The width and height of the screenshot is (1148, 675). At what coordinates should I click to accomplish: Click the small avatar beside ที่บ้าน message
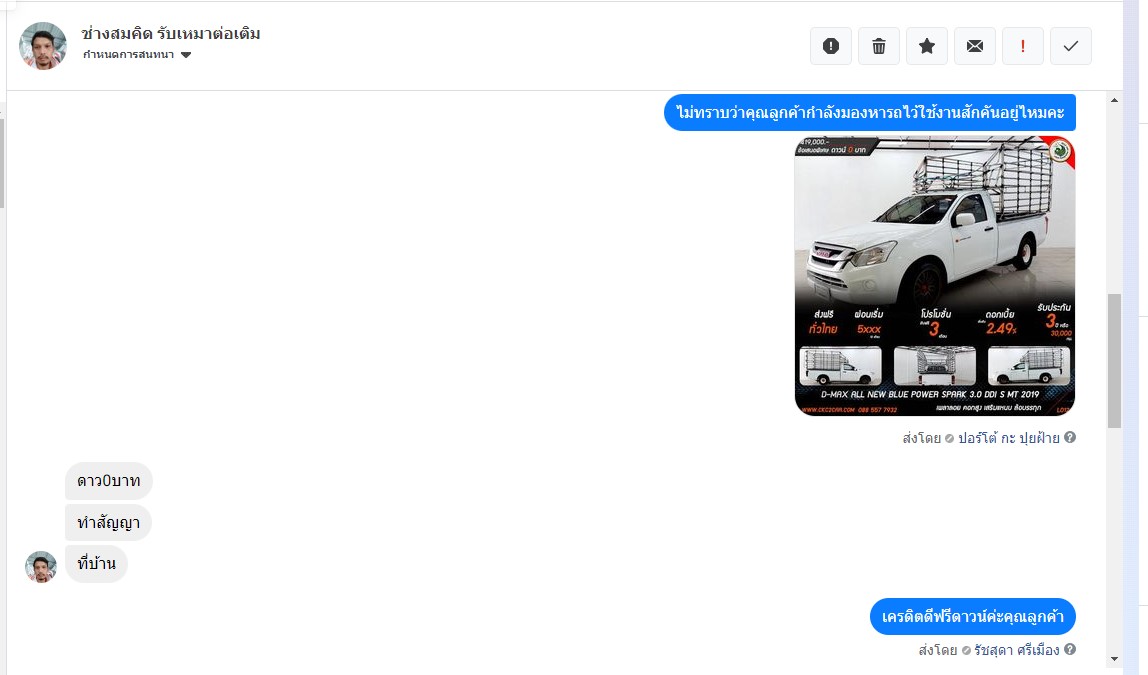[x=41, y=567]
